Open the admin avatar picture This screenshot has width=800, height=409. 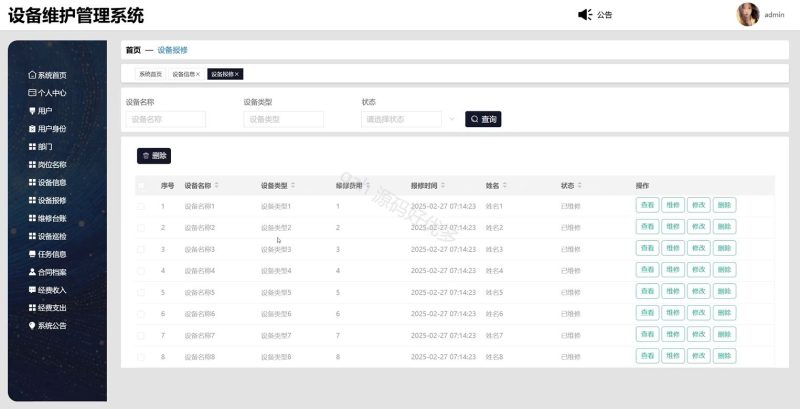point(748,14)
